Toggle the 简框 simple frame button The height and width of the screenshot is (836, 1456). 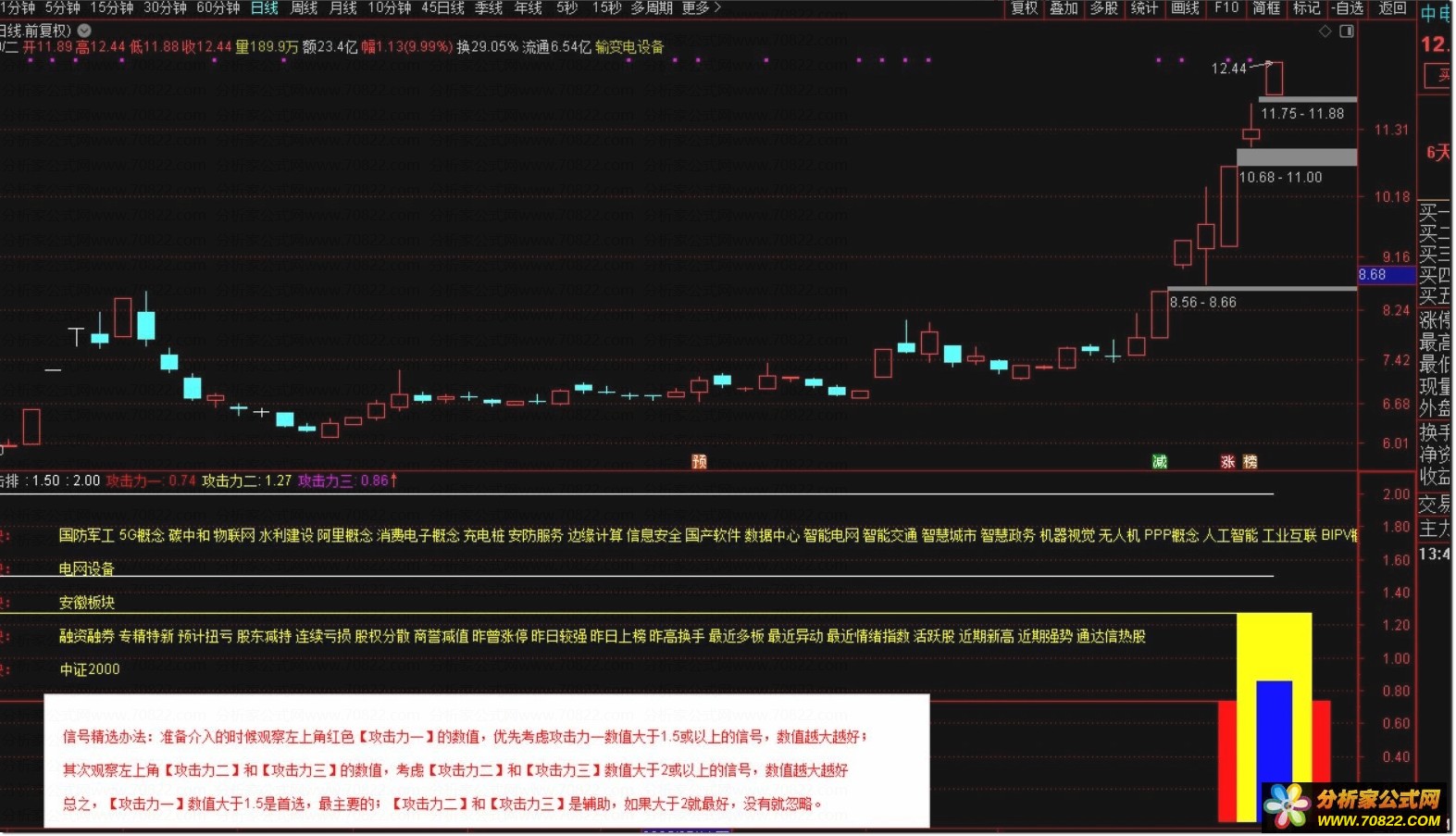[1266, 8]
